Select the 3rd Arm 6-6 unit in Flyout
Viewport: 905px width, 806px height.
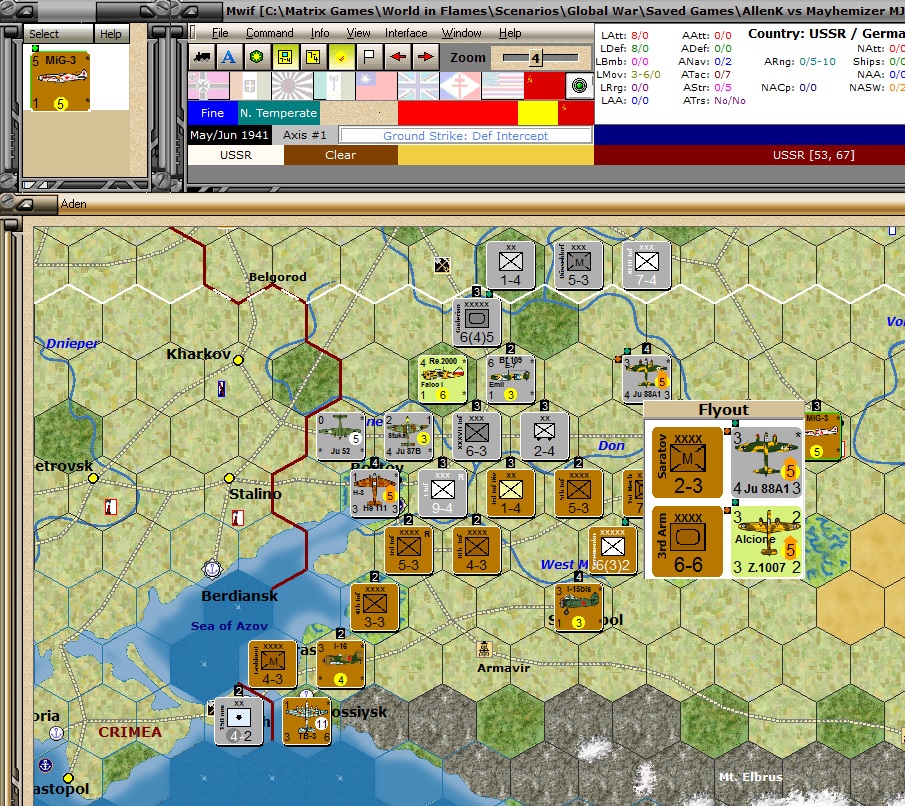(687, 542)
